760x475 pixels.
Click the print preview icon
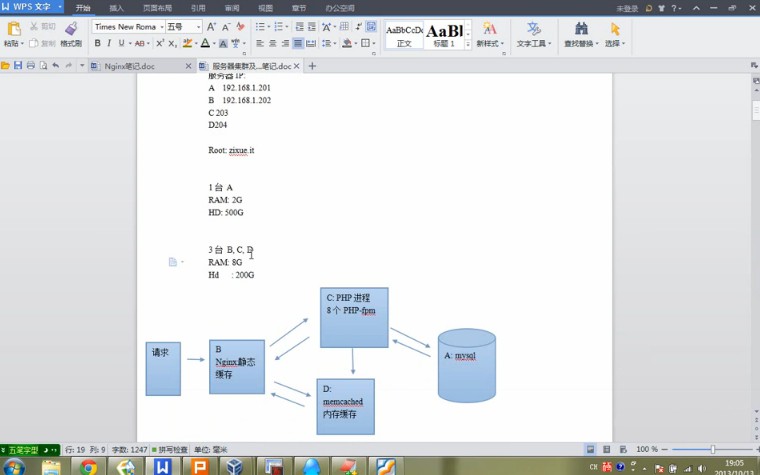[x=43, y=65]
